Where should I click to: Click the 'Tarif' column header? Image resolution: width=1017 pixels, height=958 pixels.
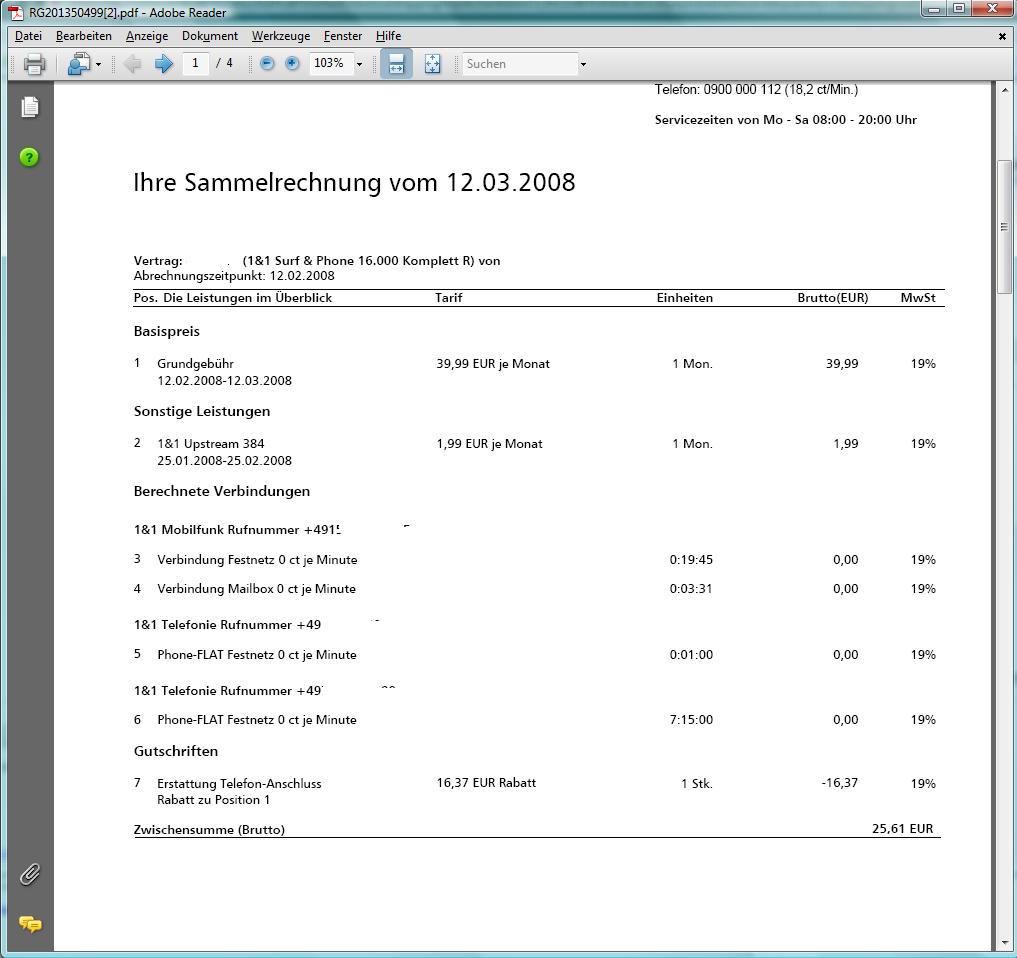pos(449,298)
